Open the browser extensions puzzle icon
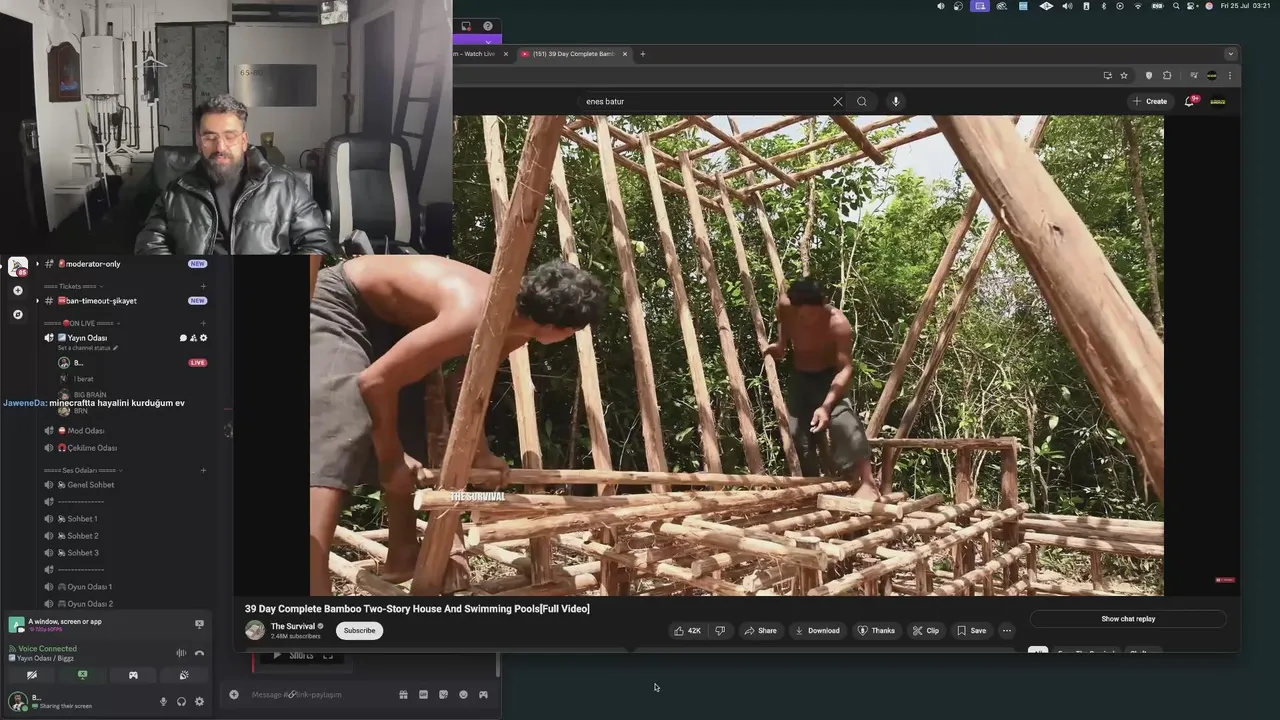Screen dimensions: 1280x720 tap(1167, 75)
